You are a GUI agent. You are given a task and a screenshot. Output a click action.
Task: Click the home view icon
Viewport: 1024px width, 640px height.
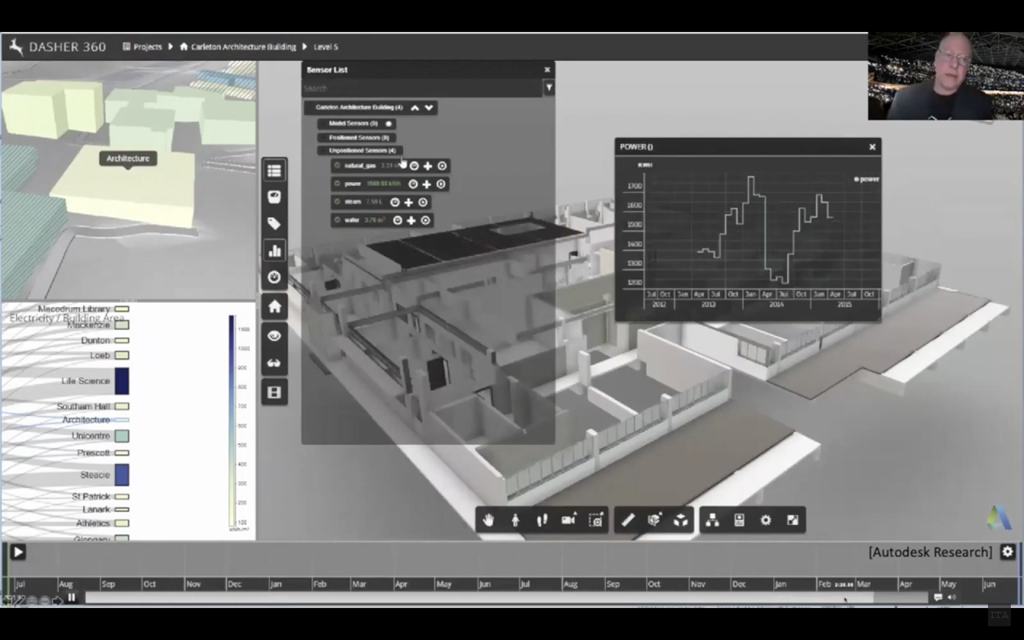274,307
